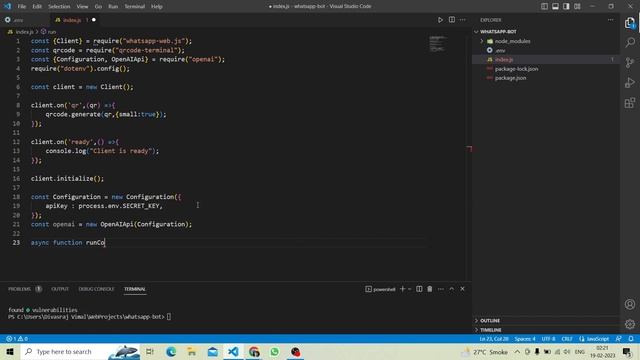Maximize the panel size with caret icon
Viewport: 640px width, 360px height.
451,289
